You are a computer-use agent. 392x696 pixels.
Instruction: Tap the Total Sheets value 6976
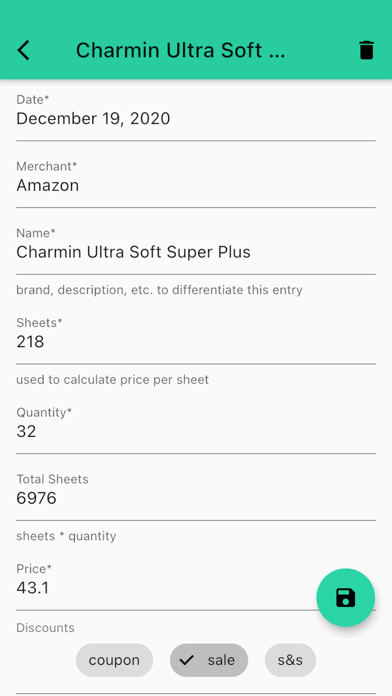[36, 498]
